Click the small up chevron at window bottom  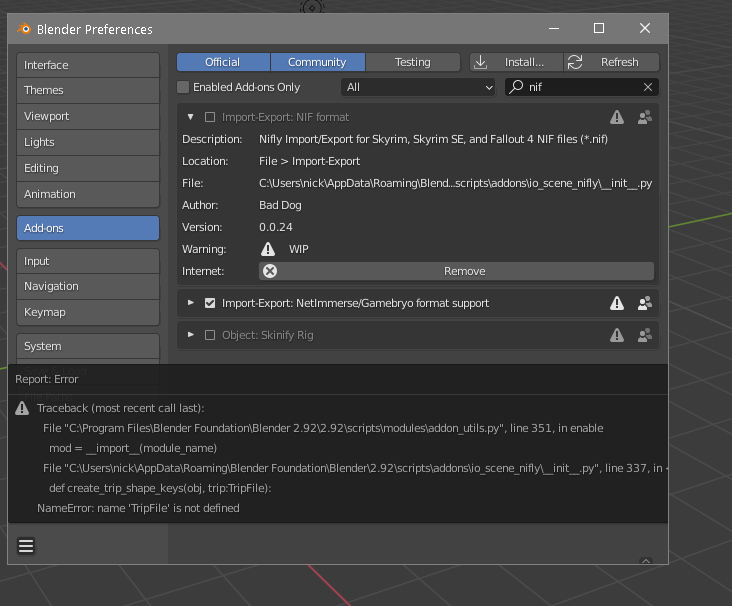pyautogui.click(x=646, y=561)
